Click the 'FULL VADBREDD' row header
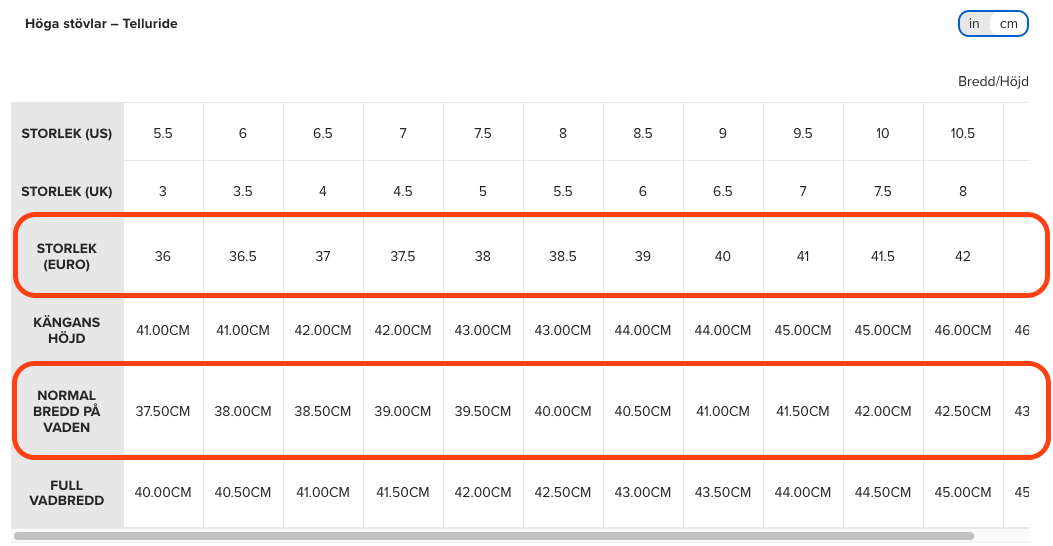The image size is (1053, 546). [x=67, y=492]
